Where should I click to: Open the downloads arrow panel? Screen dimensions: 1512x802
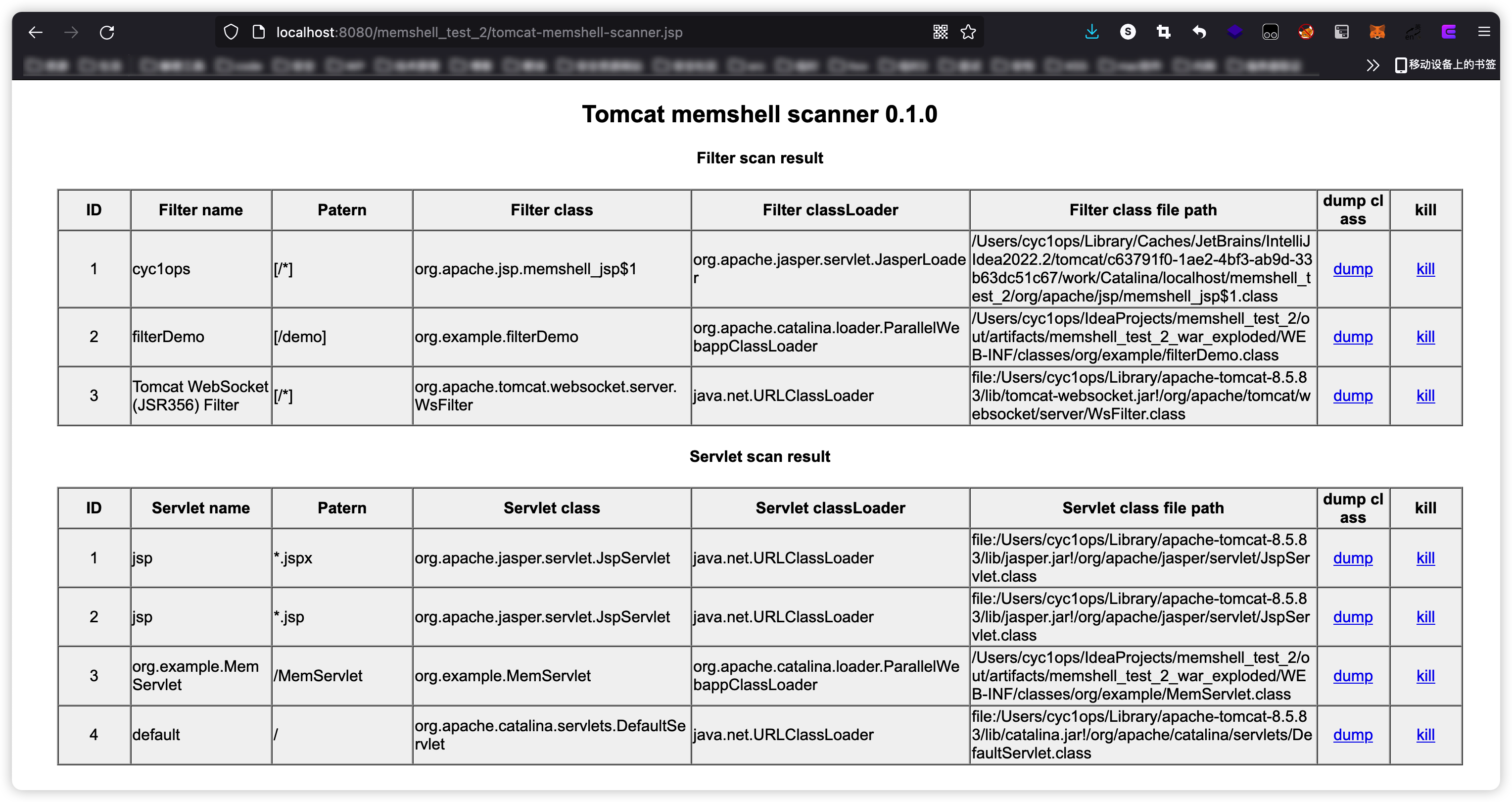[x=1092, y=32]
